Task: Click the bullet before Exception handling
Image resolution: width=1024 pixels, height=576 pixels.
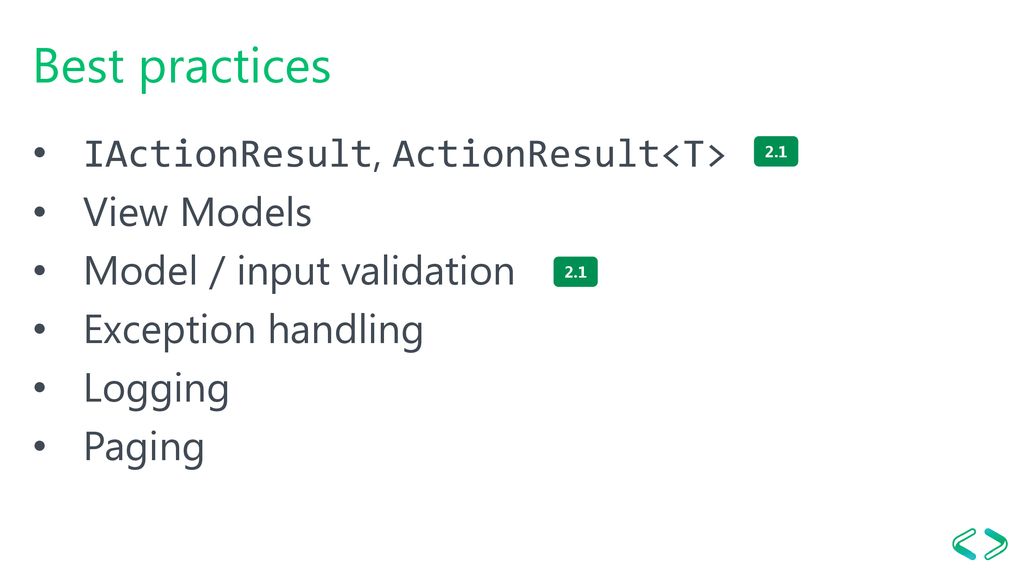Action: tap(40, 329)
